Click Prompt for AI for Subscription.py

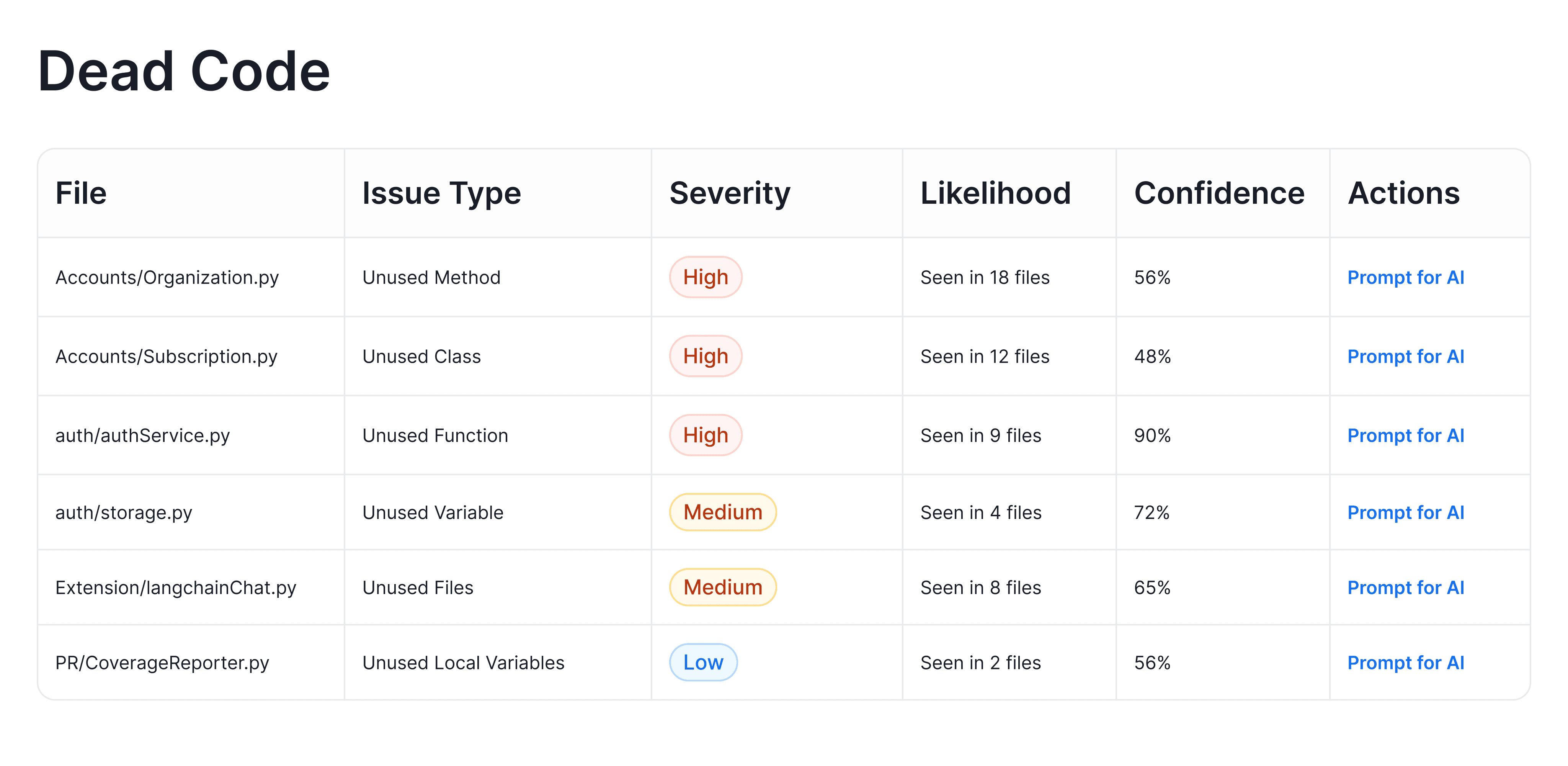1405,357
